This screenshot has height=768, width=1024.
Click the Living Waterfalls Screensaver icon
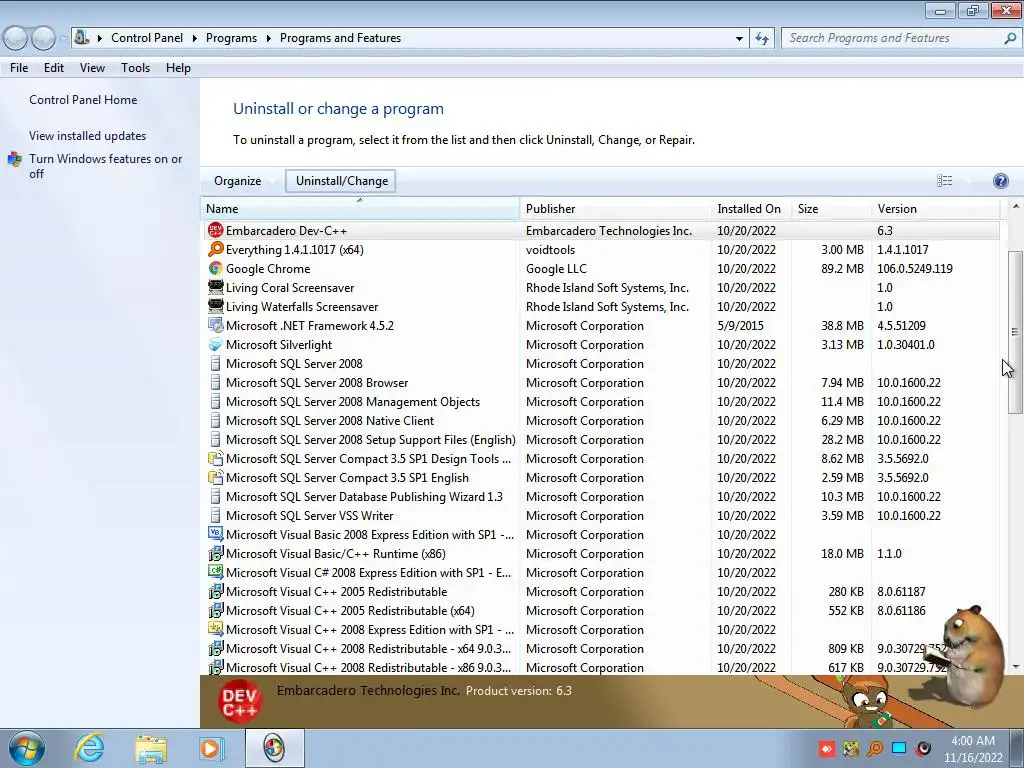[x=215, y=306]
